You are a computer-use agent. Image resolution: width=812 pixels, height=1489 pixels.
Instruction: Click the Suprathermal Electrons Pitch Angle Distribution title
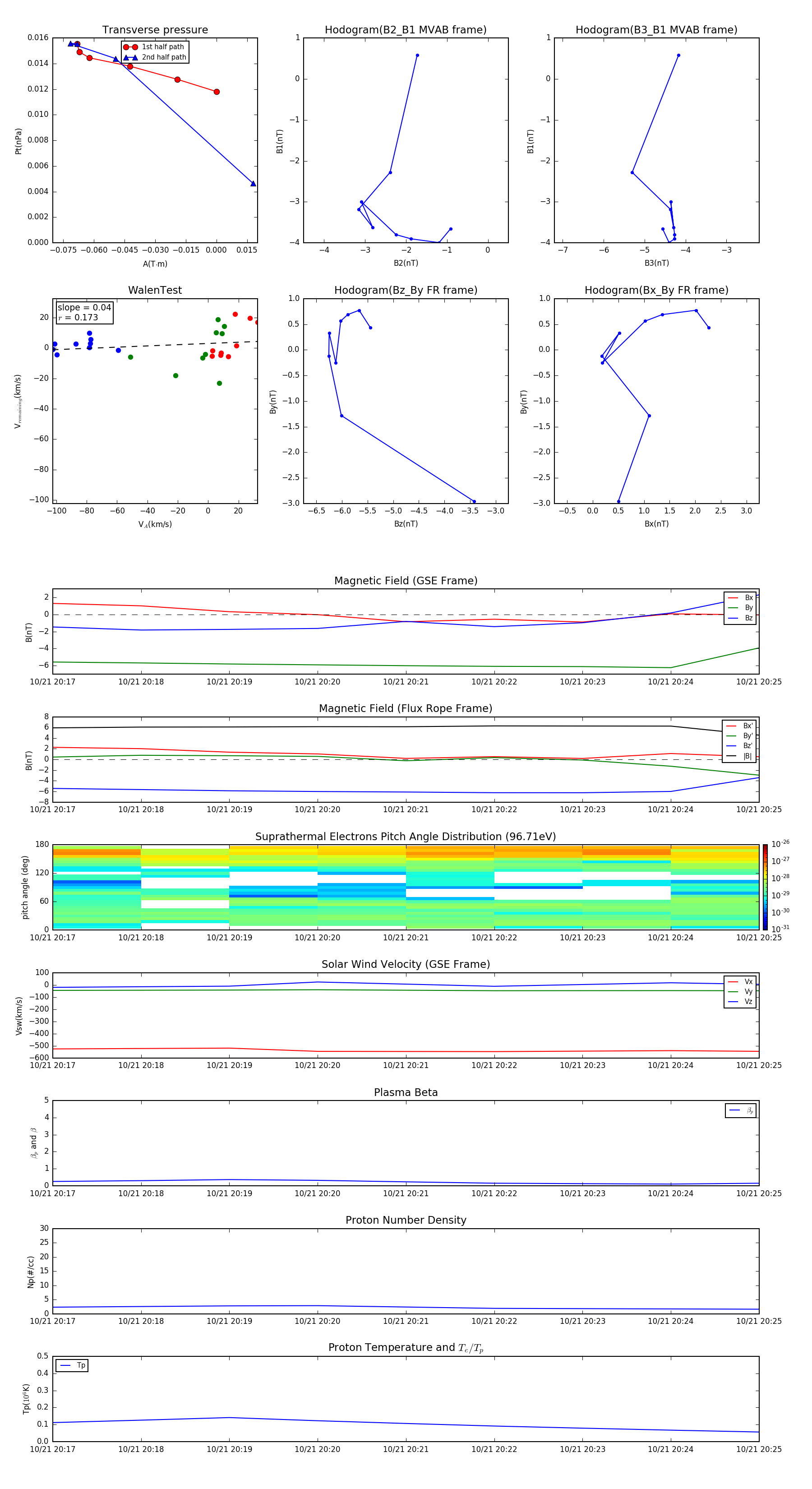coord(406,837)
